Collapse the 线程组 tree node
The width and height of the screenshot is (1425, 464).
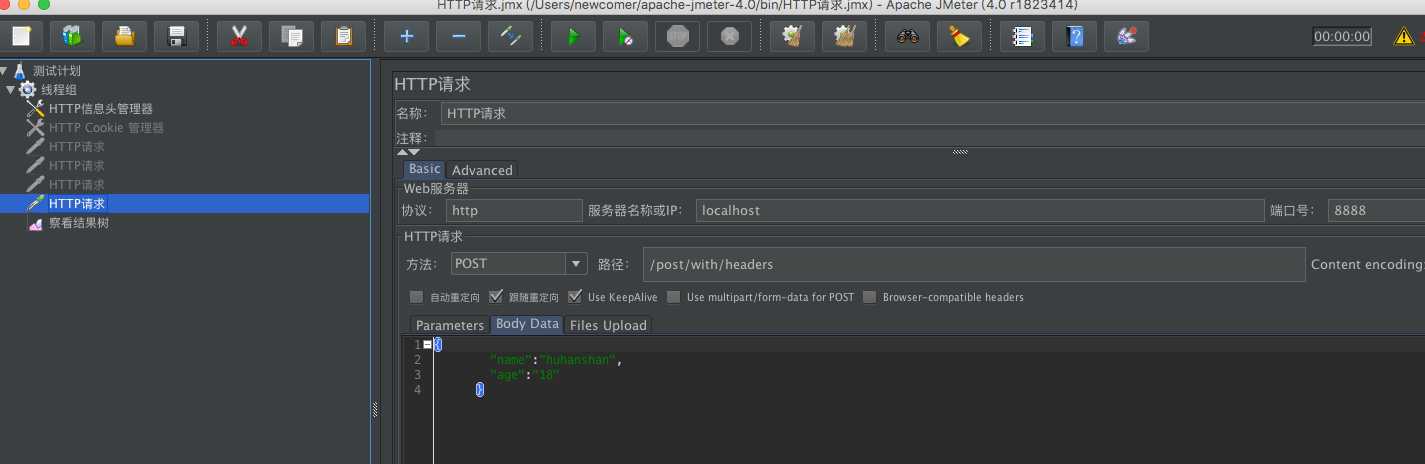pos(10,90)
